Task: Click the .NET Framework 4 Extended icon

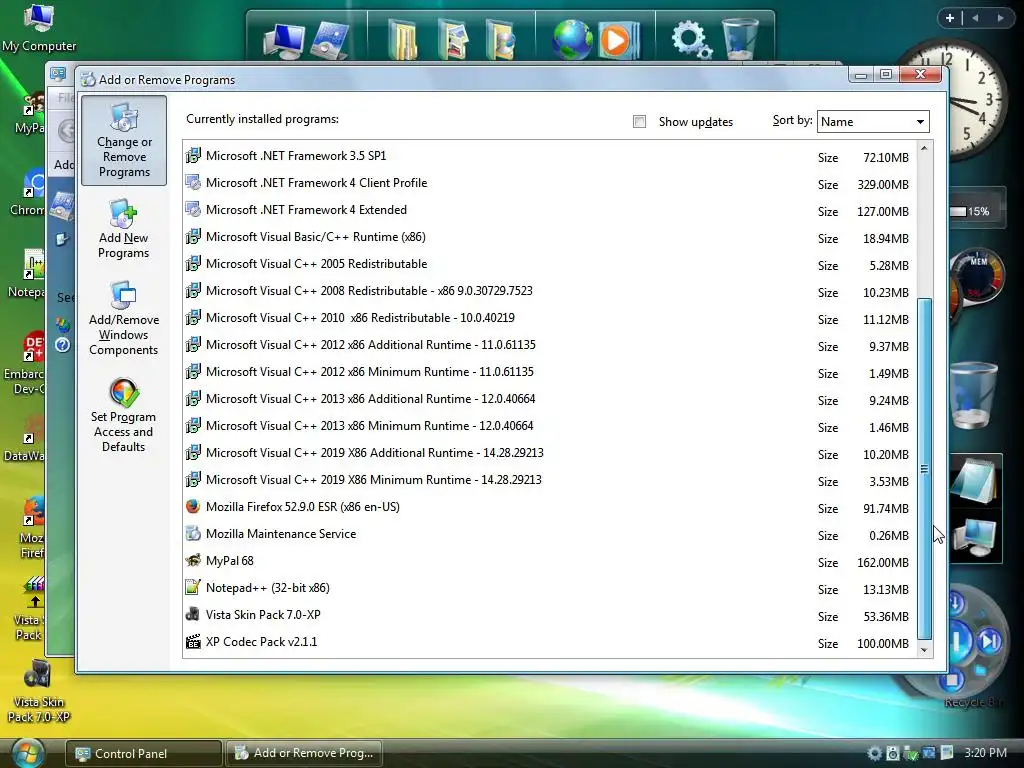Action: 193,210
